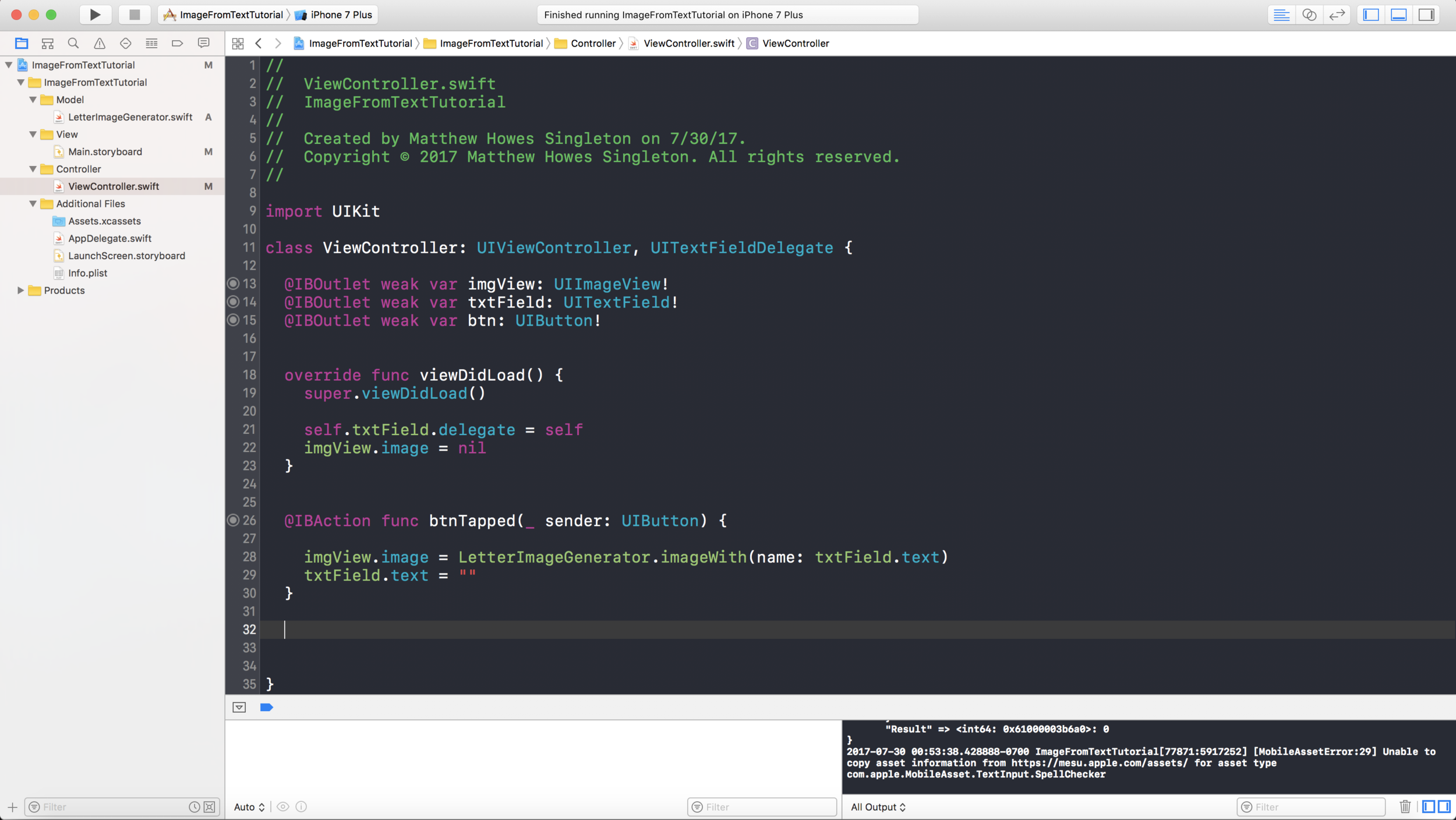Open the Auto variables scope dropdown
Screen dimensions: 1456x820
pyautogui.click(x=249, y=807)
